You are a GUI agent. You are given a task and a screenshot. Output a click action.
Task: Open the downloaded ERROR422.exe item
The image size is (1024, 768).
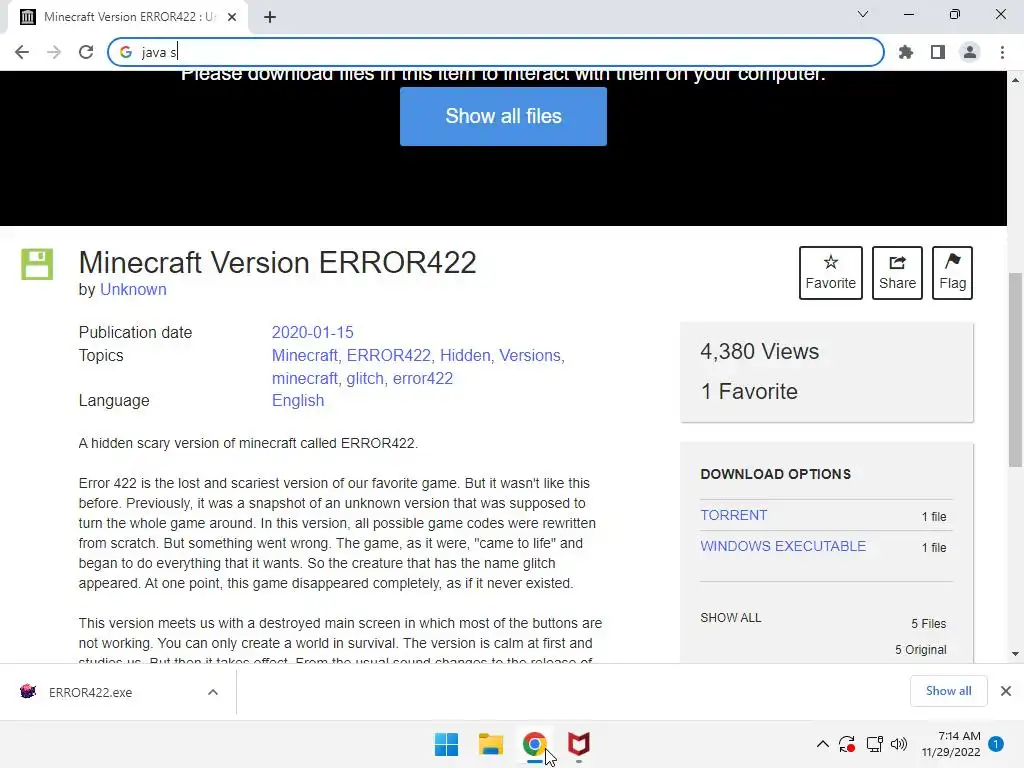90,692
